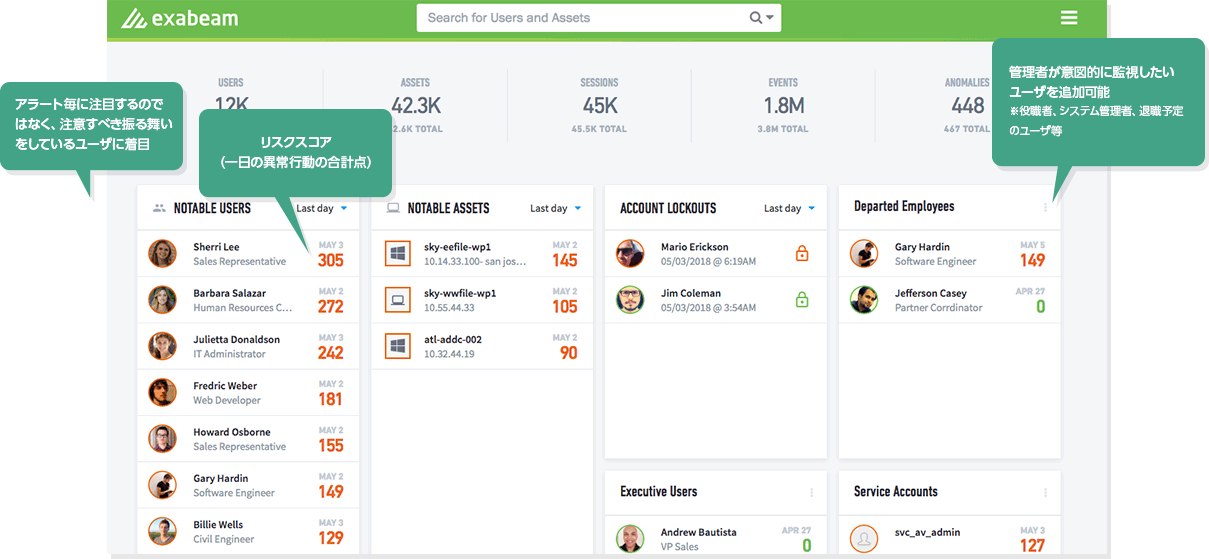Click laptop icon beside sky-wwfile-wp1
Screen dimensions: 1209x559
pyautogui.click(x=397, y=300)
